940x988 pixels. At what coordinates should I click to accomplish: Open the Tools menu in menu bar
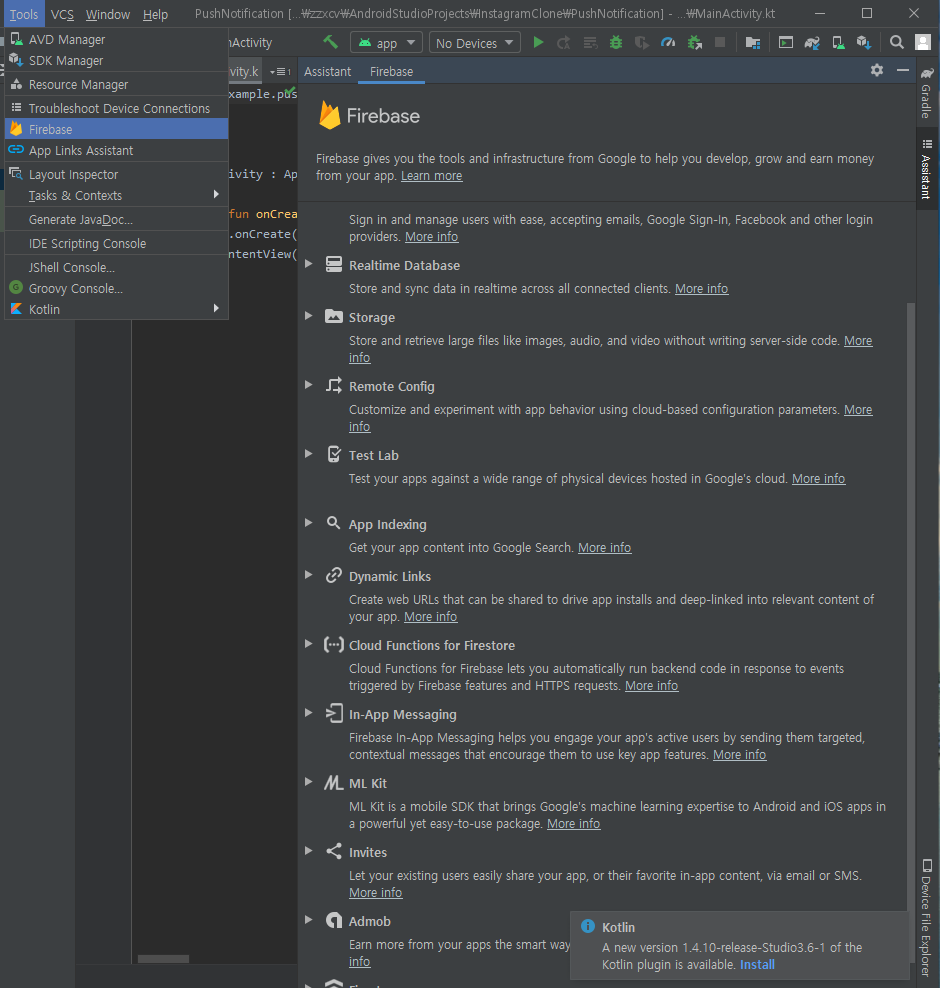pos(24,14)
